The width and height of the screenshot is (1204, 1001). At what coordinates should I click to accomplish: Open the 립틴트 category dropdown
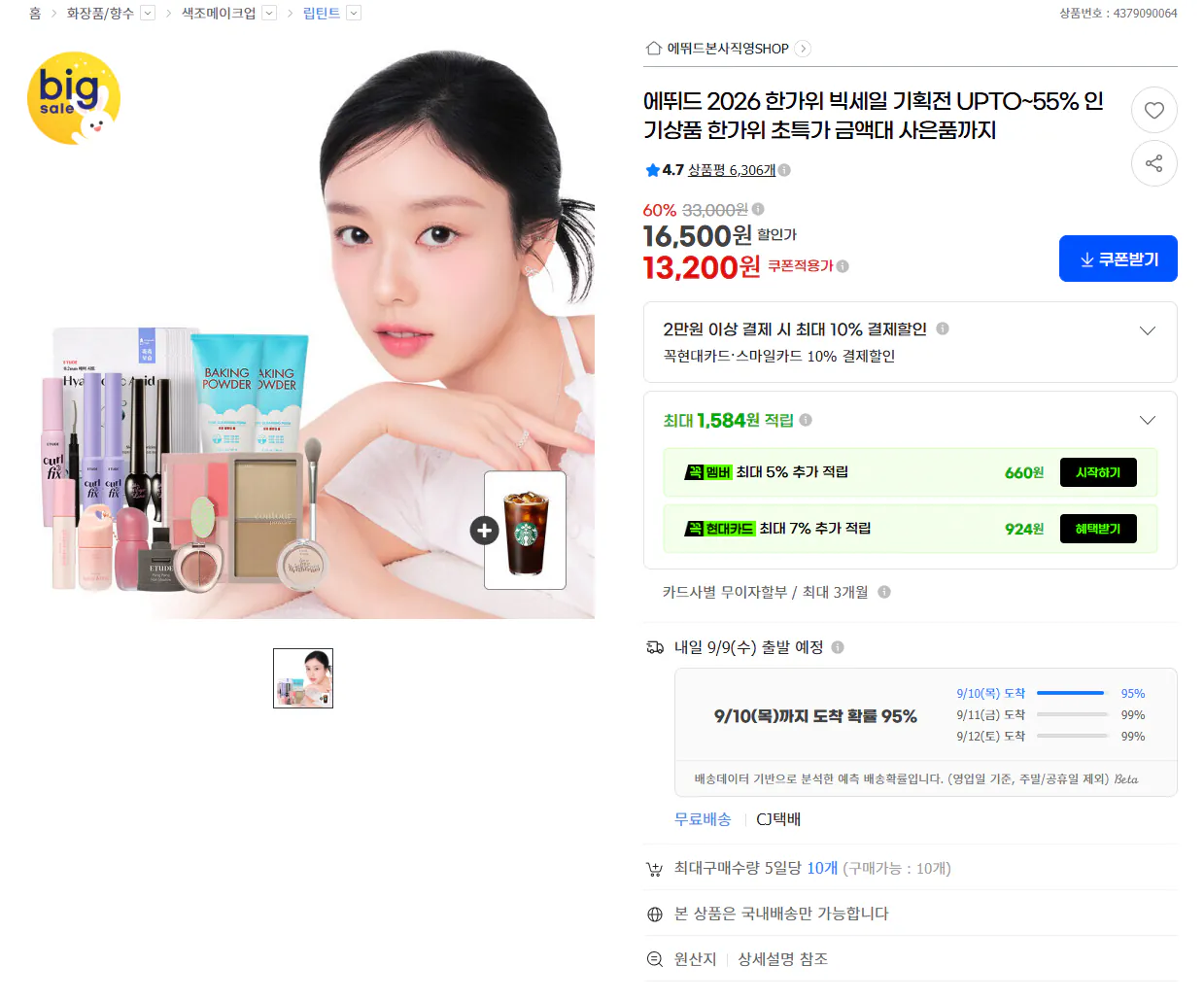[354, 14]
